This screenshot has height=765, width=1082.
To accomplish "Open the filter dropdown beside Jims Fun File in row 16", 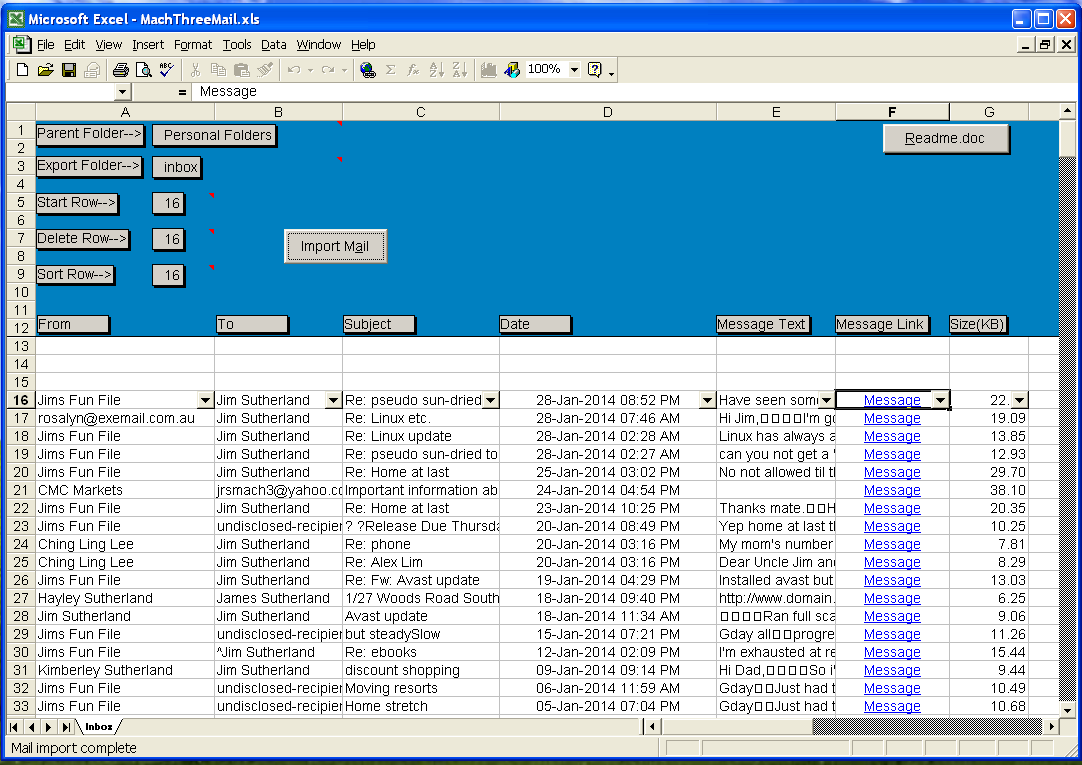I will tap(205, 400).
